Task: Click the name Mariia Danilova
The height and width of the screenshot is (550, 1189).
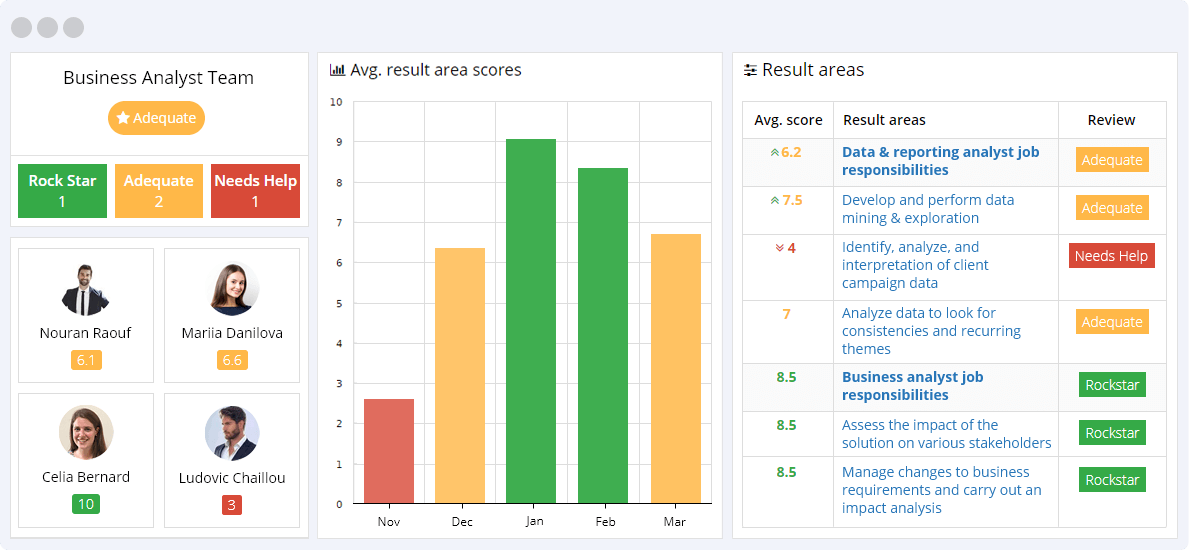Action: (x=232, y=333)
